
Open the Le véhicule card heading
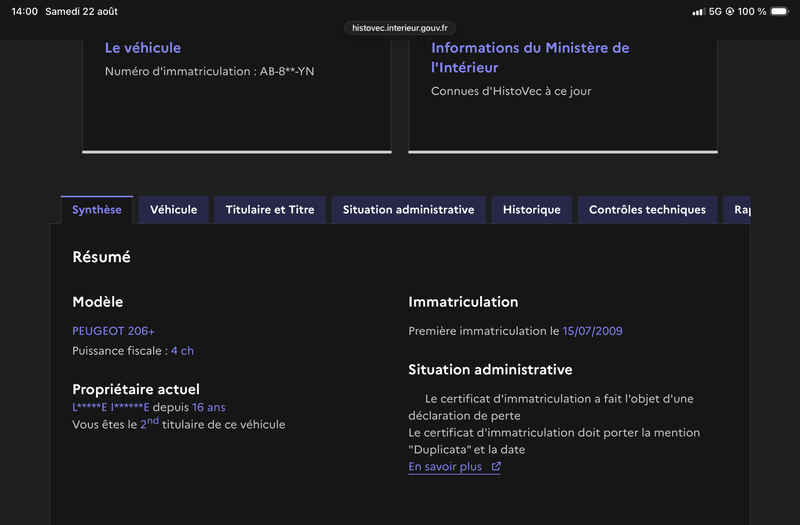pyautogui.click(x=143, y=48)
